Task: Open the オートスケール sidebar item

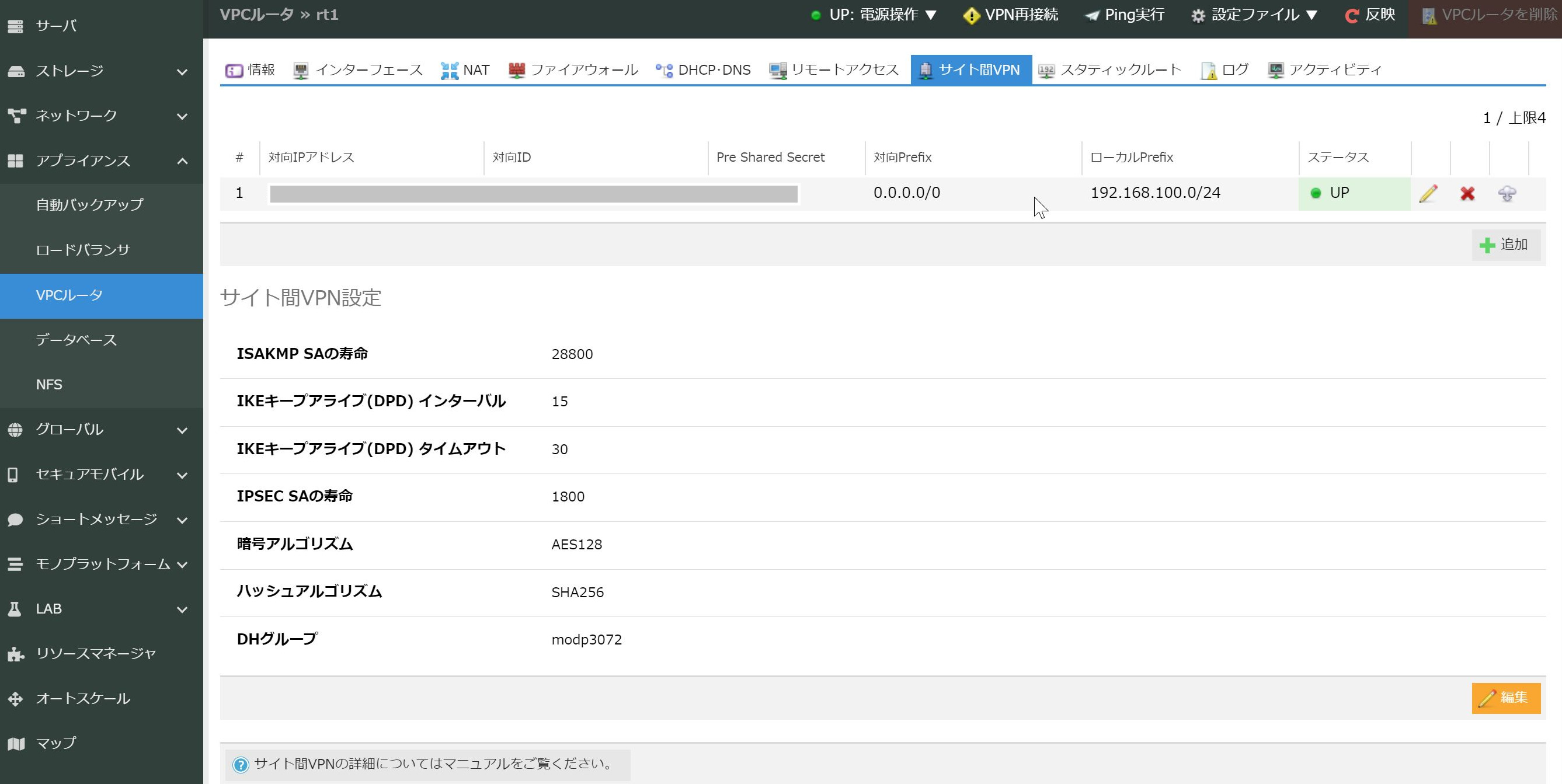Action: click(x=82, y=699)
